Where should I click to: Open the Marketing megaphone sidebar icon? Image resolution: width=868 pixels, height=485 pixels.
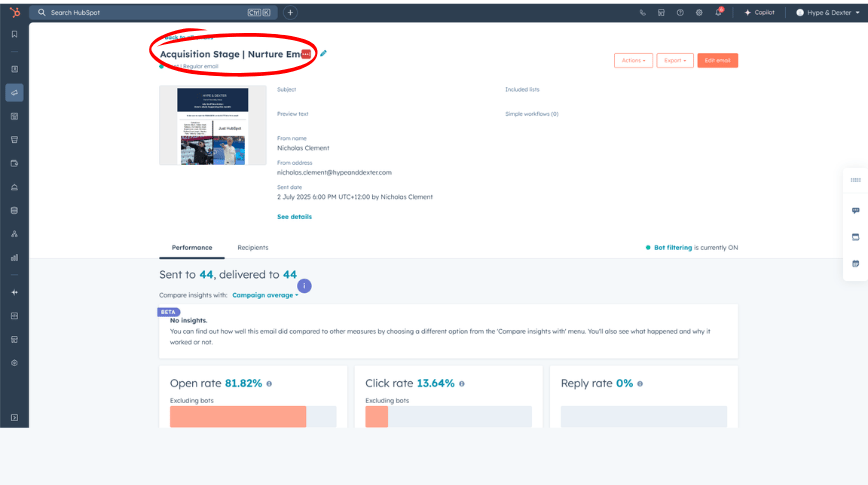click(x=14, y=93)
